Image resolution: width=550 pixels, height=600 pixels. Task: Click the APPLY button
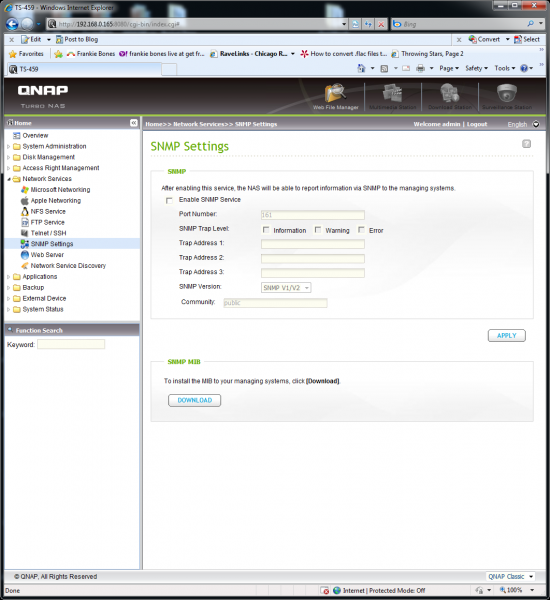click(x=506, y=336)
